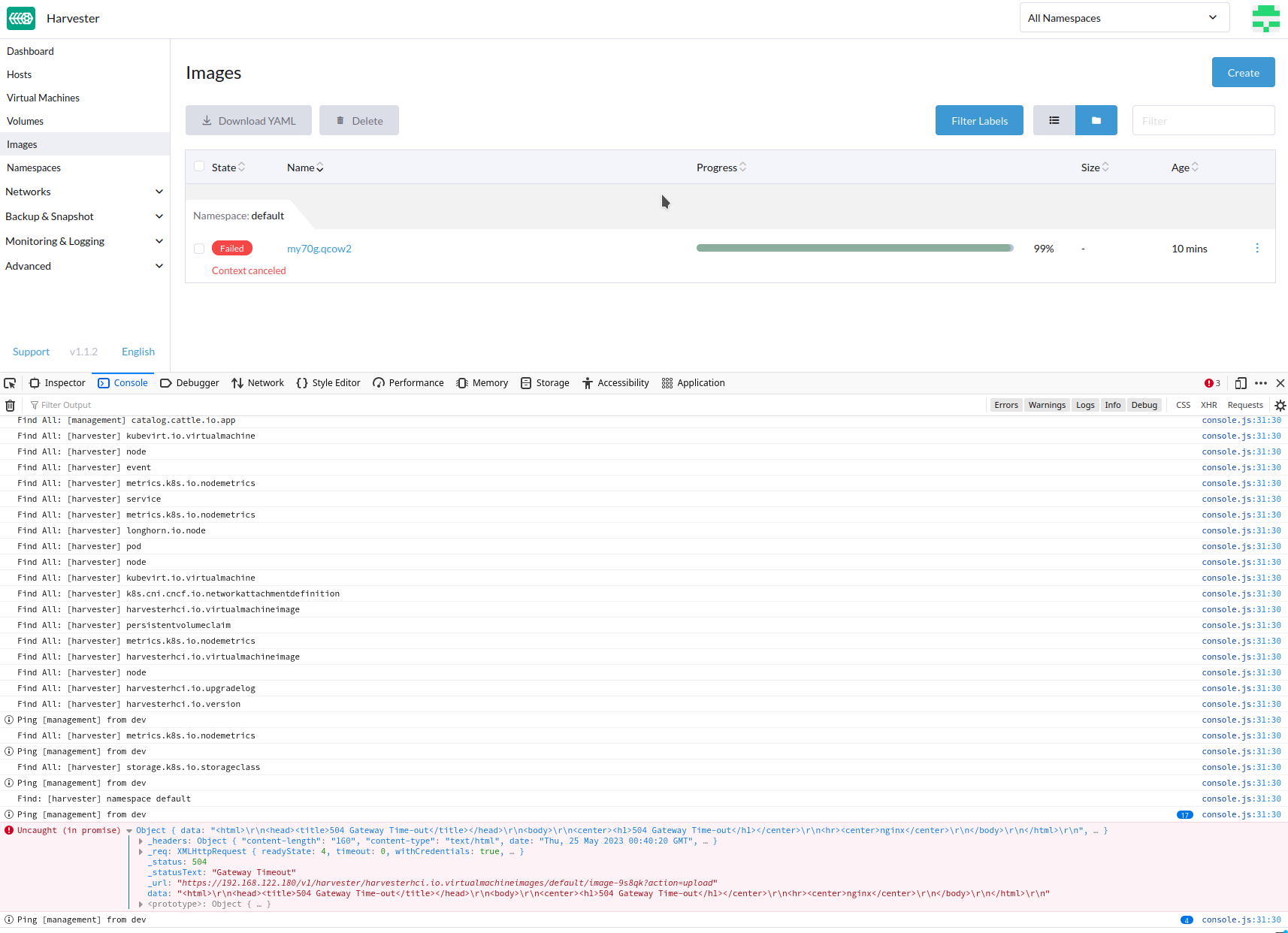The image size is (1288, 933).
Task: Enable the Warnings log filter
Action: pos(1047,405)
